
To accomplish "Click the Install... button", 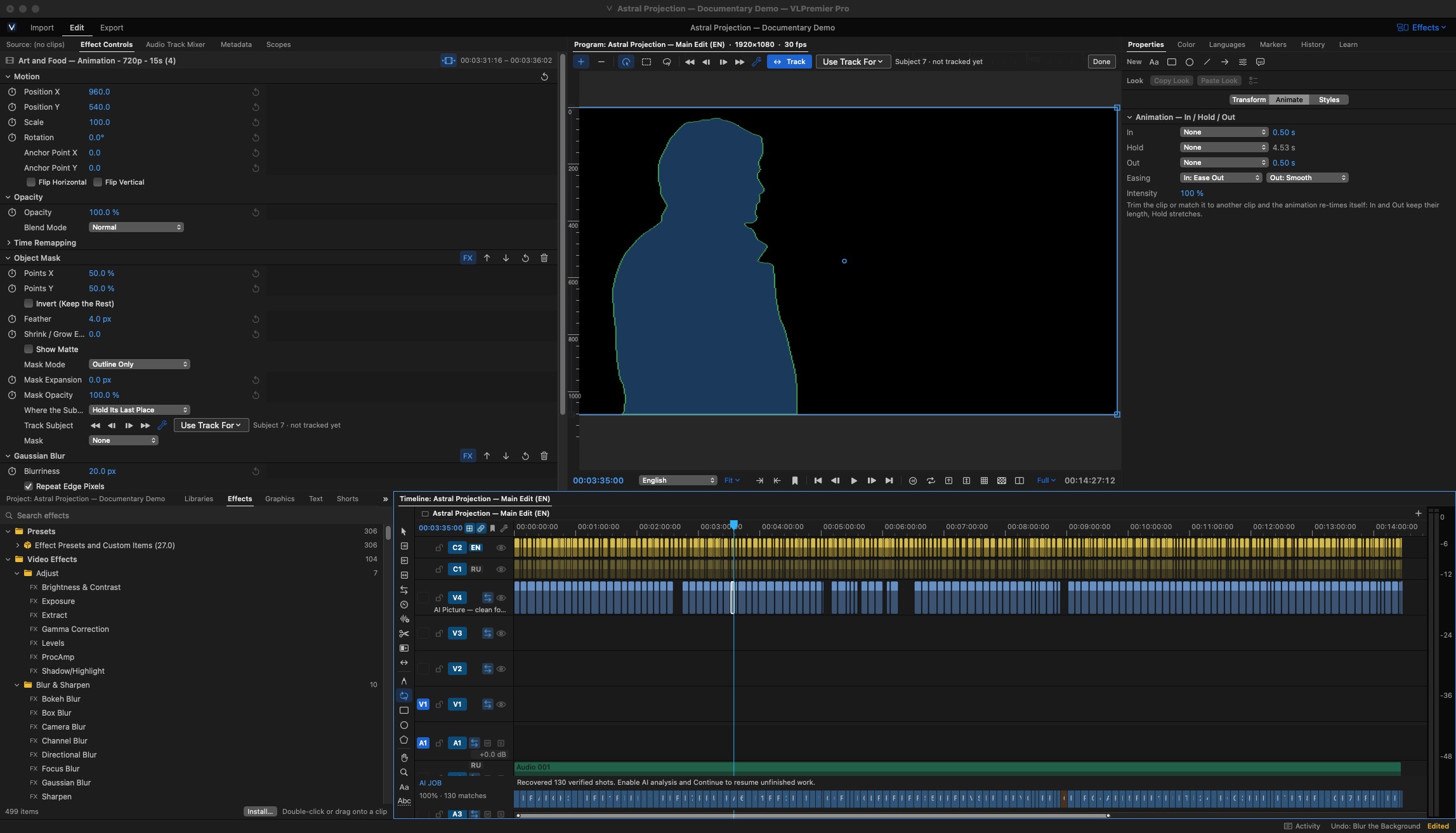I will [x=260, y=811].
